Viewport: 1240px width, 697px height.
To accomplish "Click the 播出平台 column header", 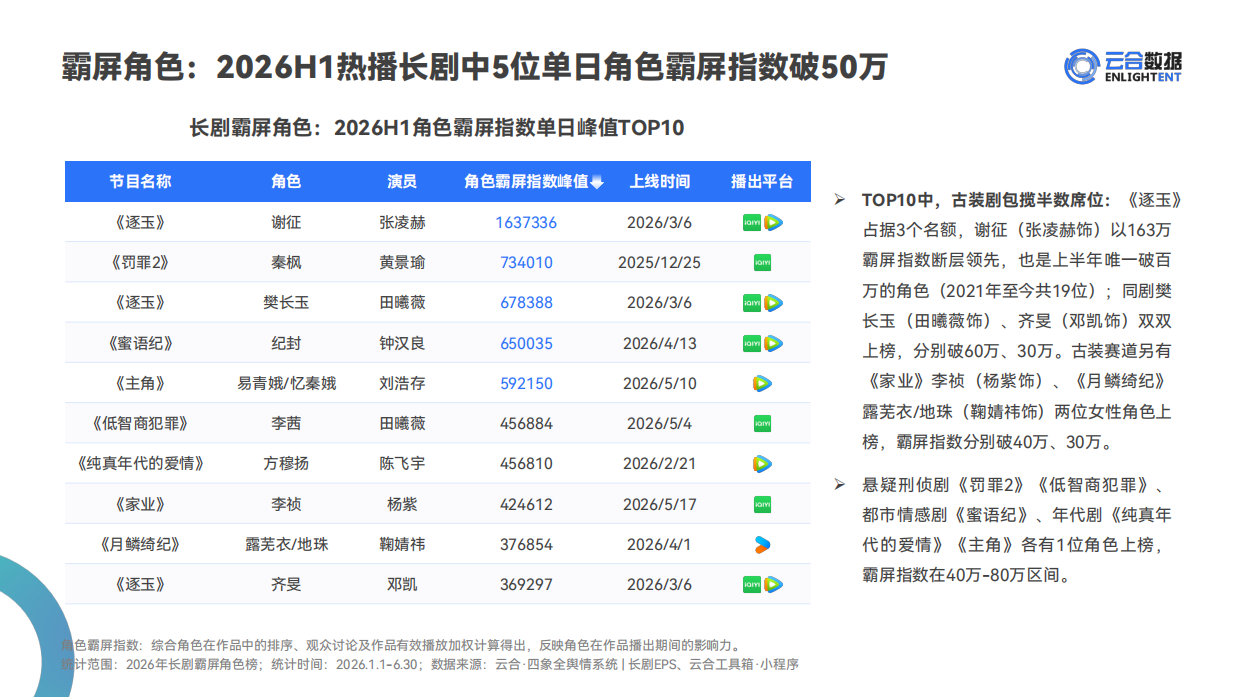I will coord(762,182).
